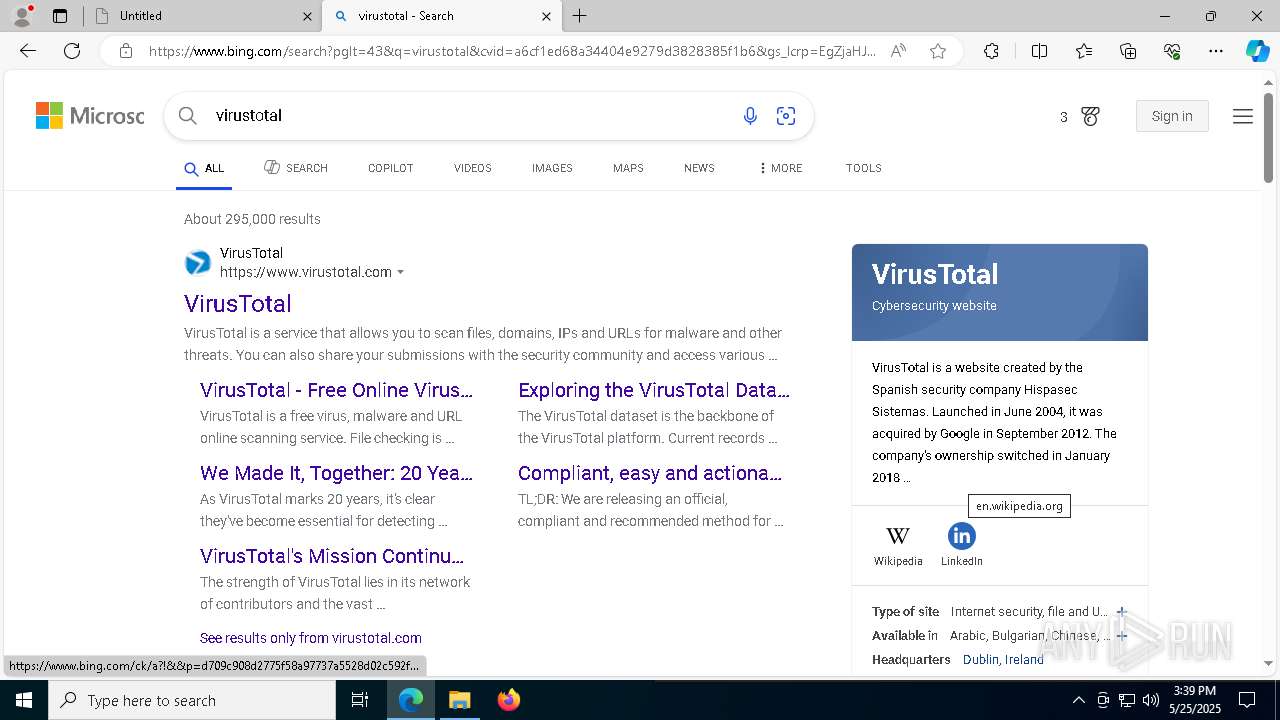Click the '3' rewards points count

point(1063,117)
